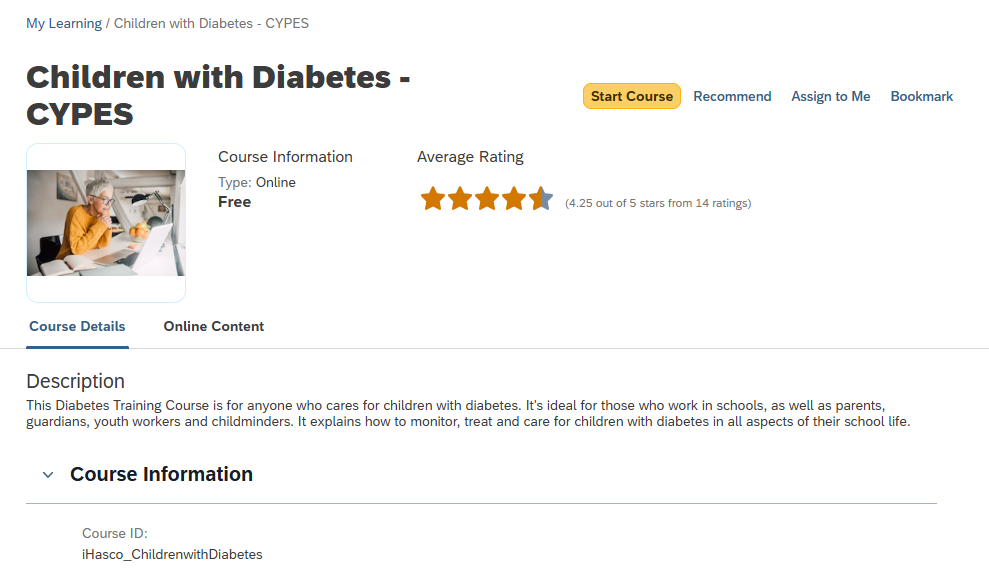The width and height of the screenshot is (989, 579).
Task: Click the first rating star
Action: click(433, 199)
